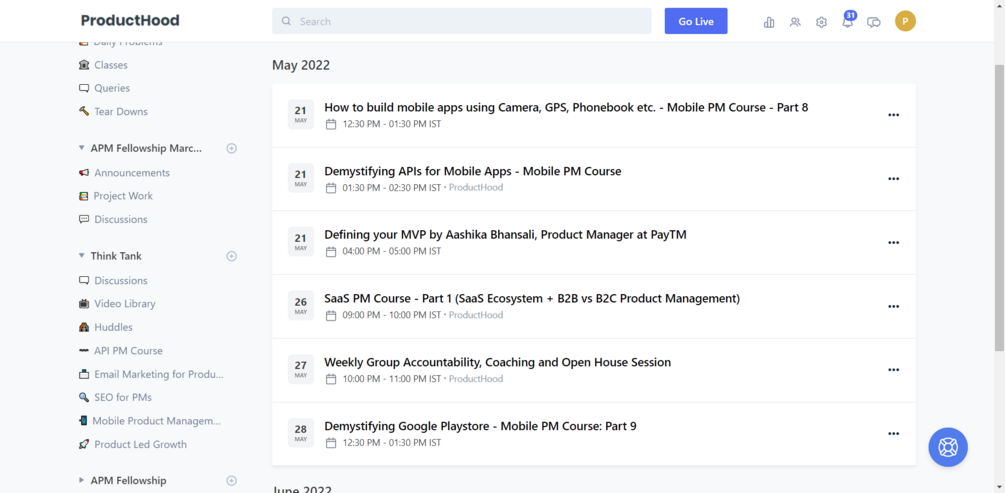Select Tear Downs in sidebar
Image resolution: width=1005 pixels, height=493 pixels.
point(120,112)
